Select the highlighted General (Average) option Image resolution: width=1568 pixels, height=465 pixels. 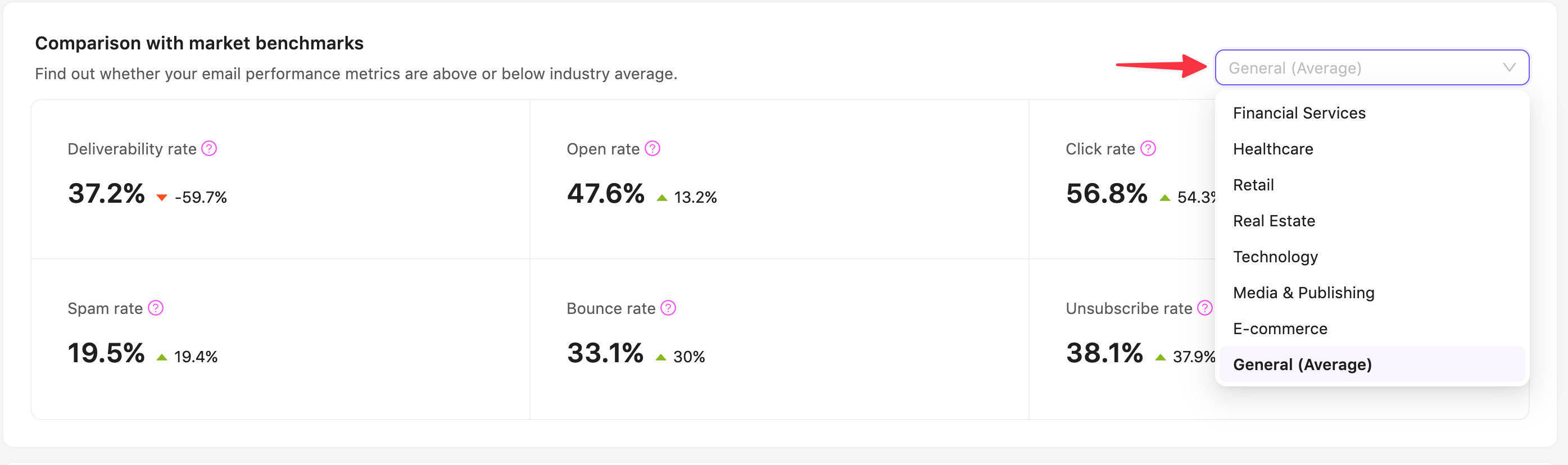tap(1302, 364)
